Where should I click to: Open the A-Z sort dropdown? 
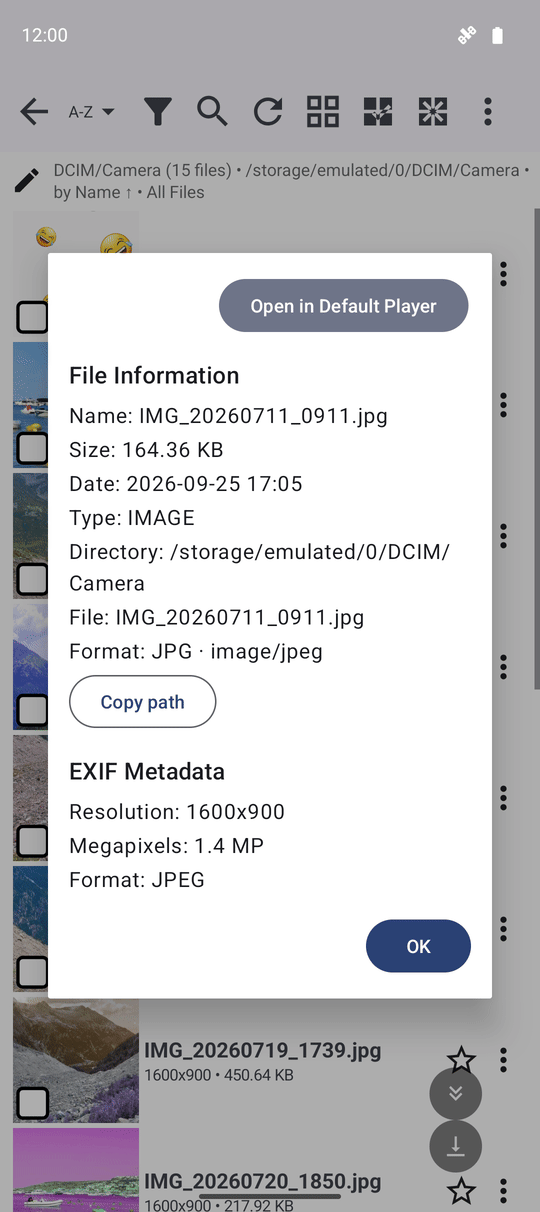[91, 112]
